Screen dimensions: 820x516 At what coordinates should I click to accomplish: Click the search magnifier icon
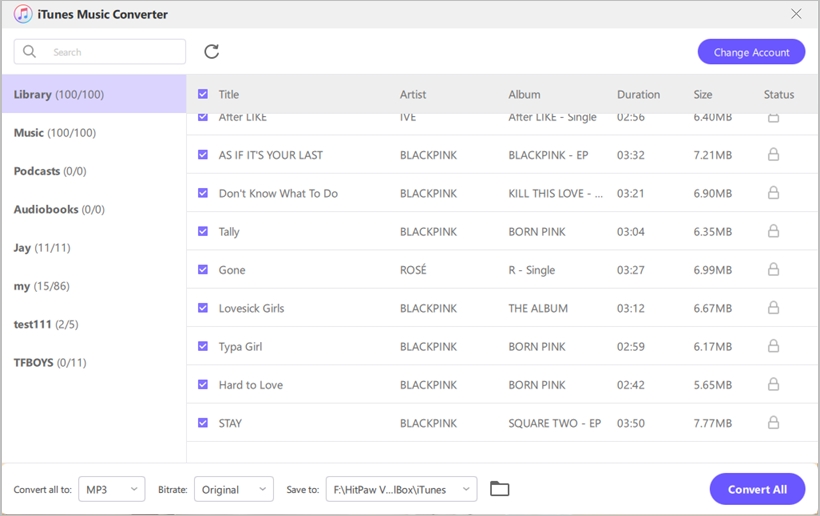pyautogui.click(x=30, y=51)
